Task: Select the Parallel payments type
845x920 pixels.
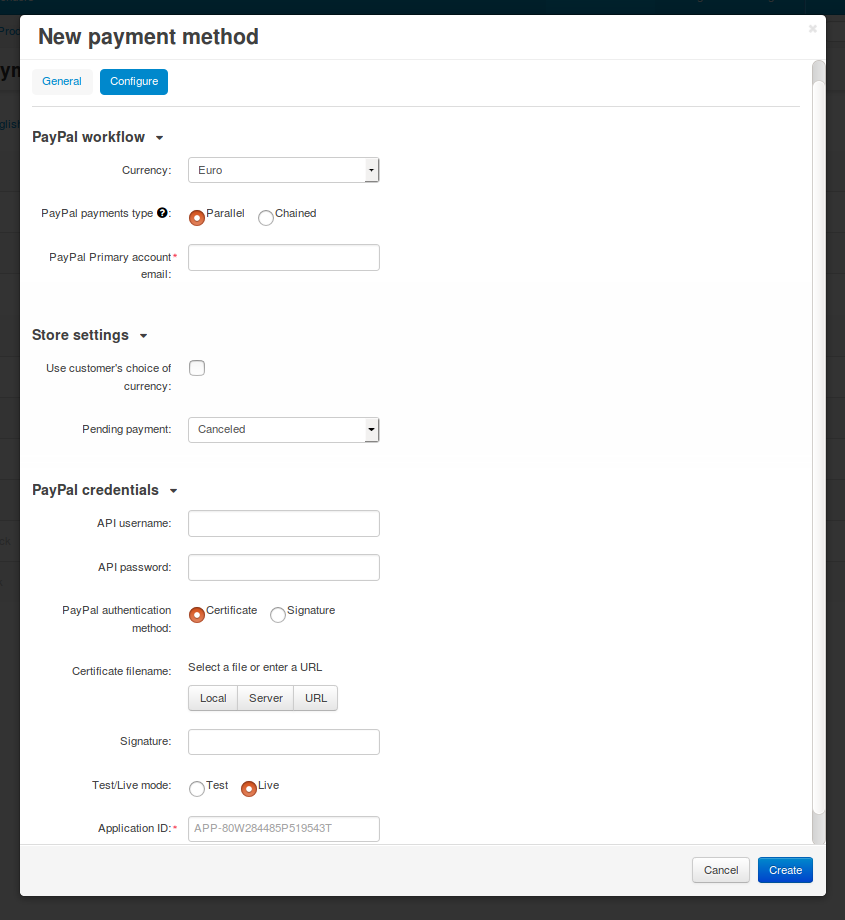Action: click(197, 218)
